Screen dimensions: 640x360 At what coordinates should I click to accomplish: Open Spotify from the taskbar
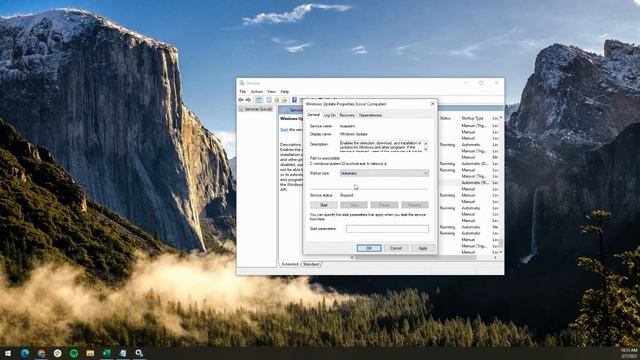pos(74,353)
